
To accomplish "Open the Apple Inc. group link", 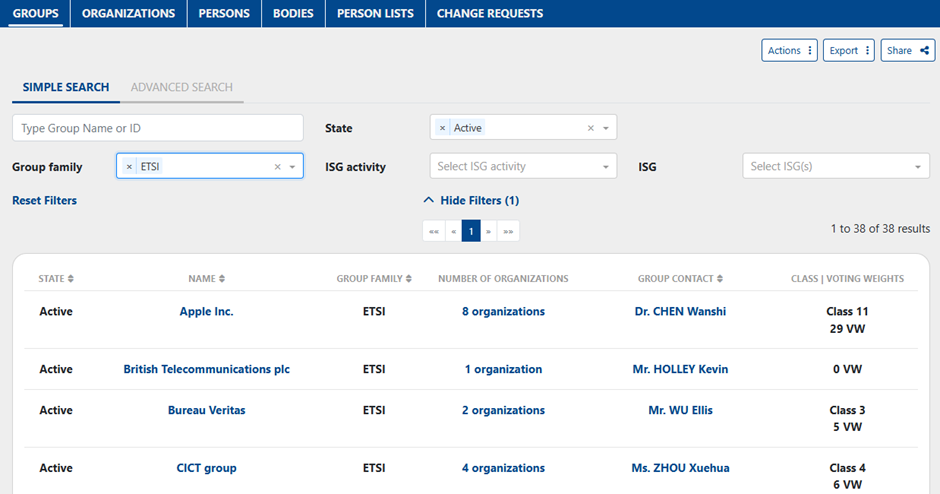I will pos(206,312).
